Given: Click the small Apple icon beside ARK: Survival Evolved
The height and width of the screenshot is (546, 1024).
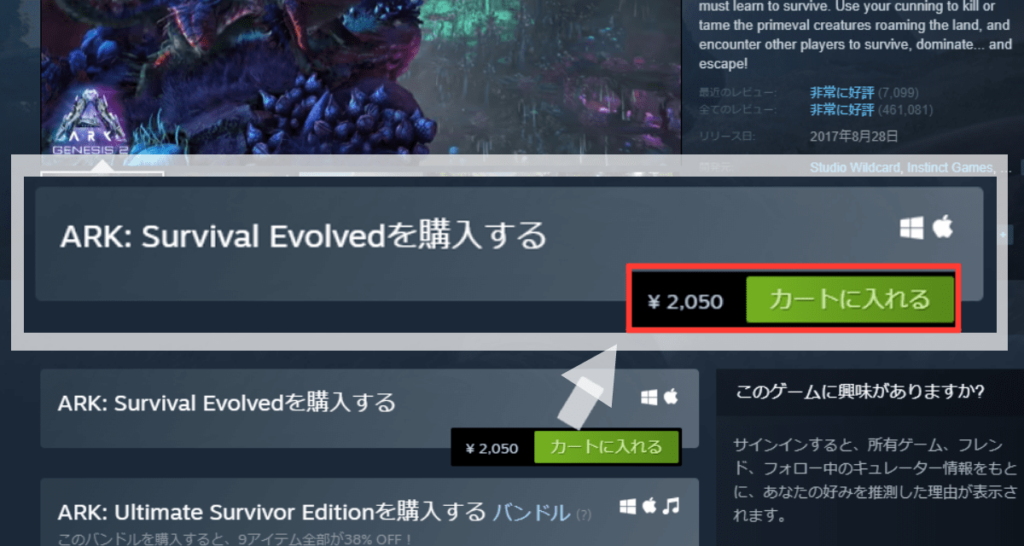Looking at the screenshot, I should pos(671,396).
